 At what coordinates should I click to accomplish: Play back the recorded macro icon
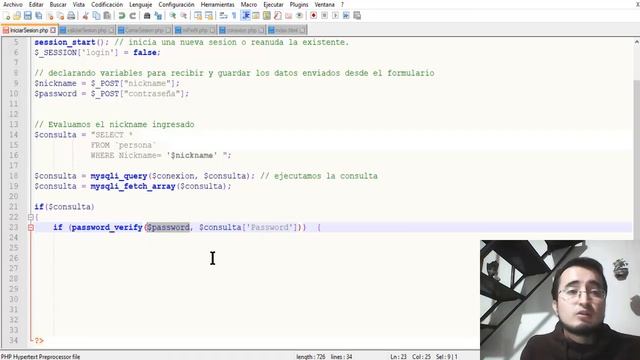click(335, 16)
